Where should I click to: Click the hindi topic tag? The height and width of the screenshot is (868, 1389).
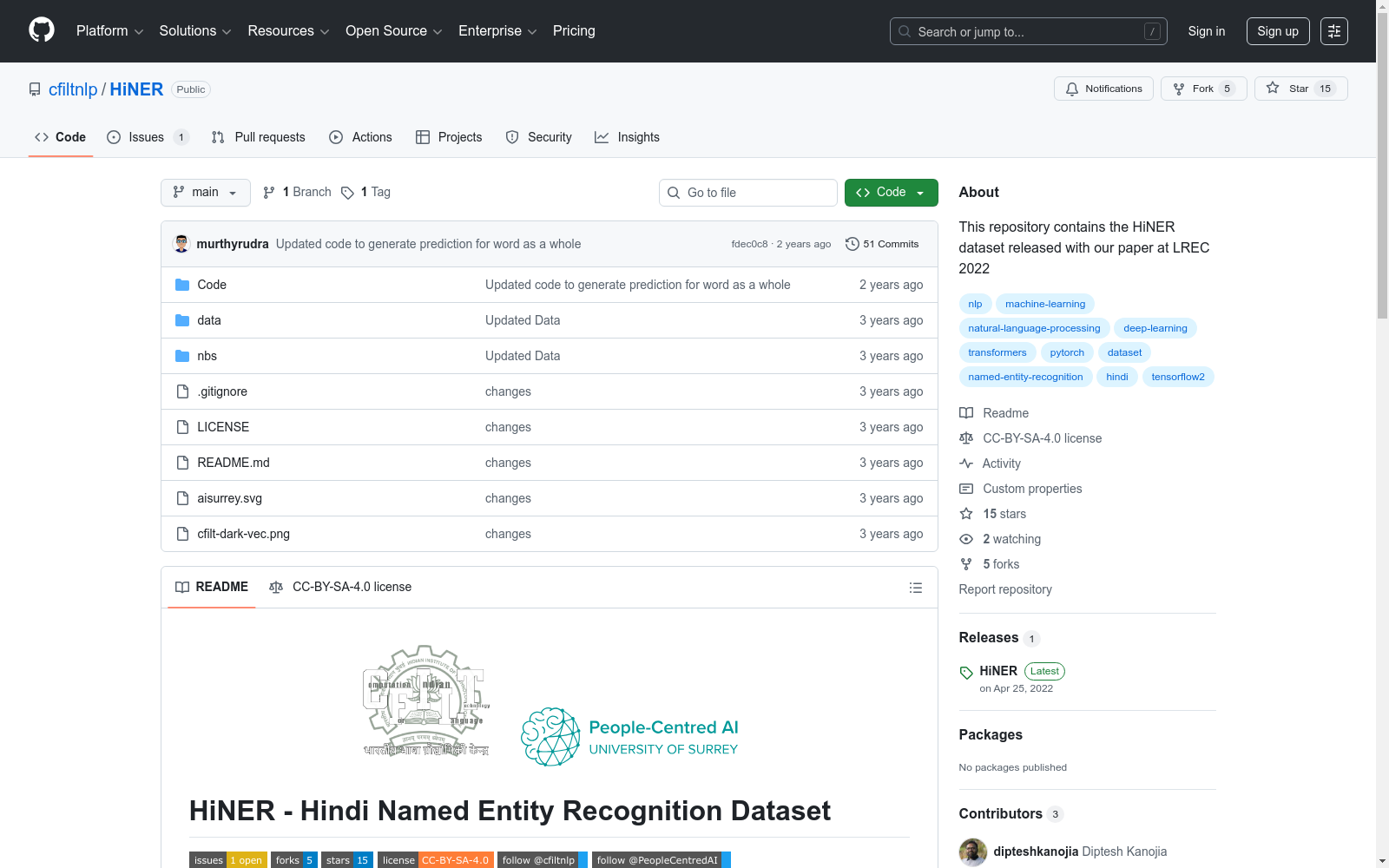point(1117,377)
